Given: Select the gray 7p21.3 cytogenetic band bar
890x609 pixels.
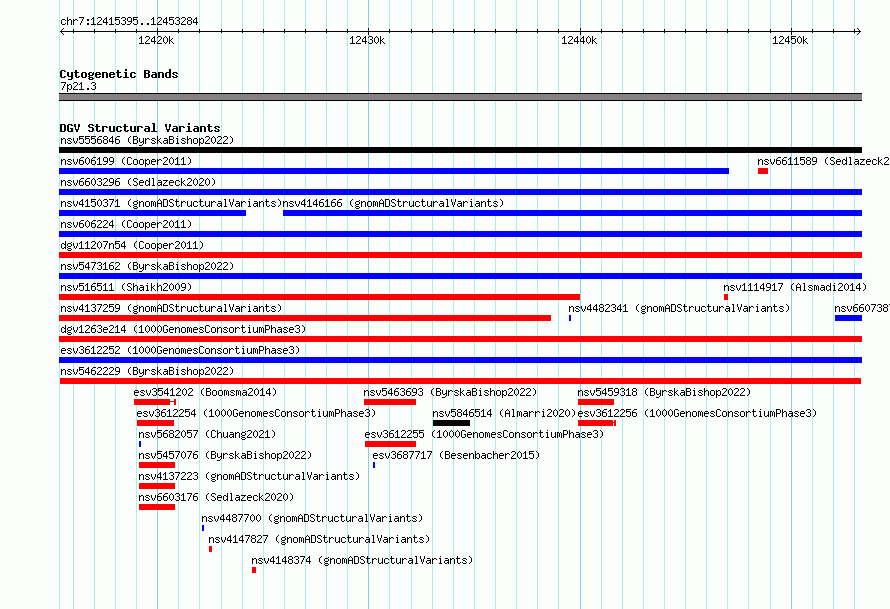Looking at the screenshot, I should click(460, 97).
